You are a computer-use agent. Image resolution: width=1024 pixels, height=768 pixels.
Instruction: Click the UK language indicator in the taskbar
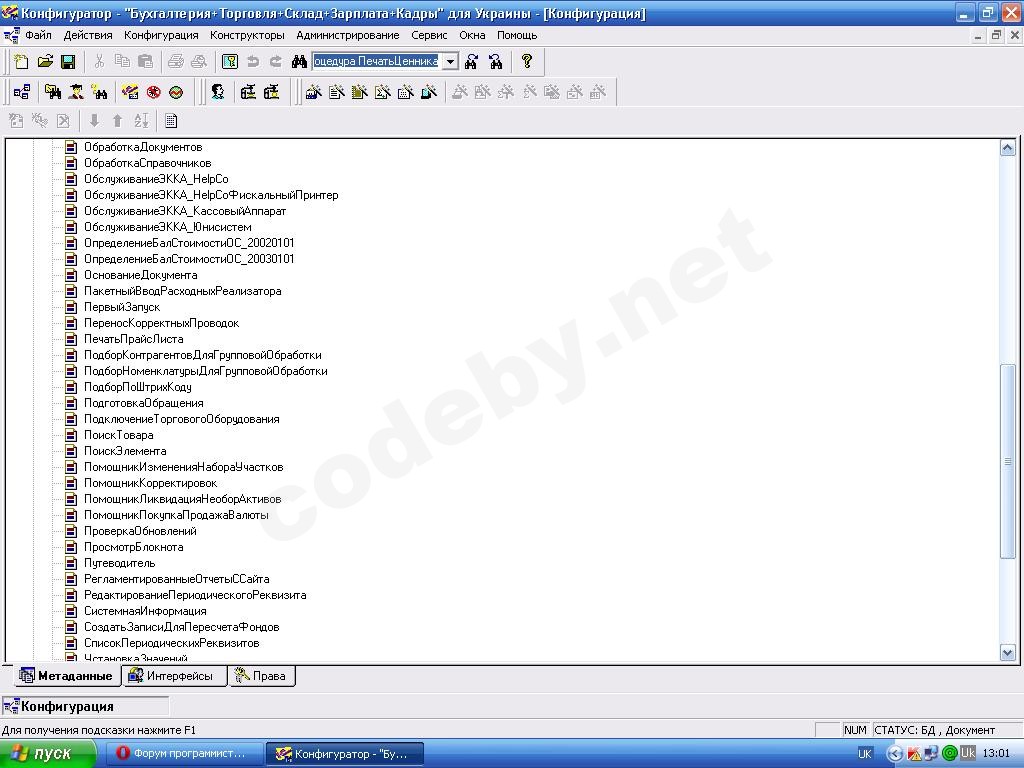[865, 754]
